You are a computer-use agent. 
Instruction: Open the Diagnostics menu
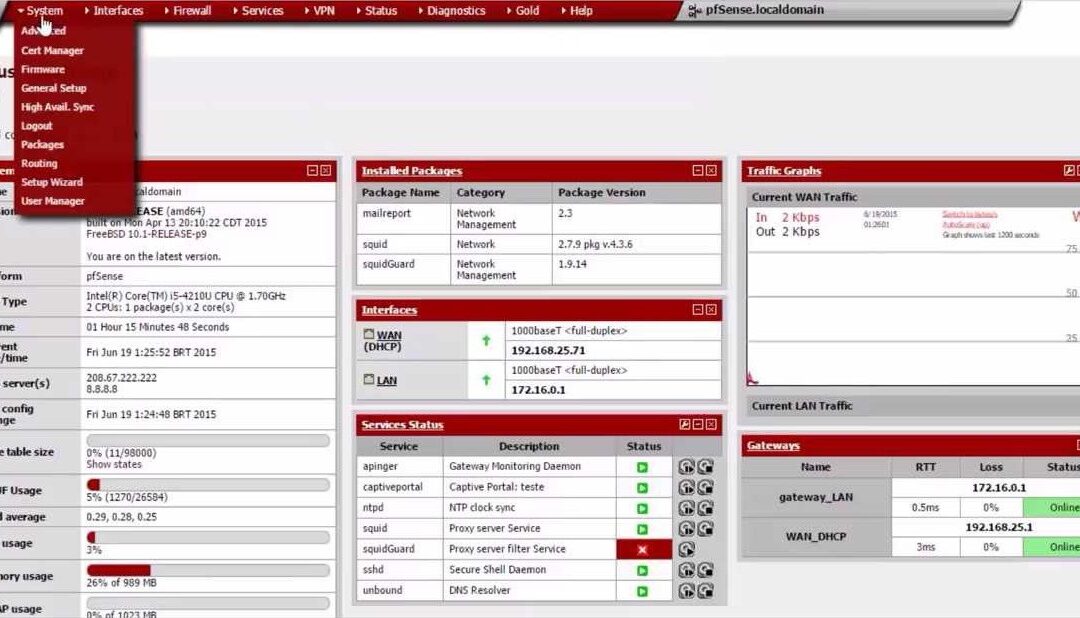pyautogui.click(x=456, y=11)
